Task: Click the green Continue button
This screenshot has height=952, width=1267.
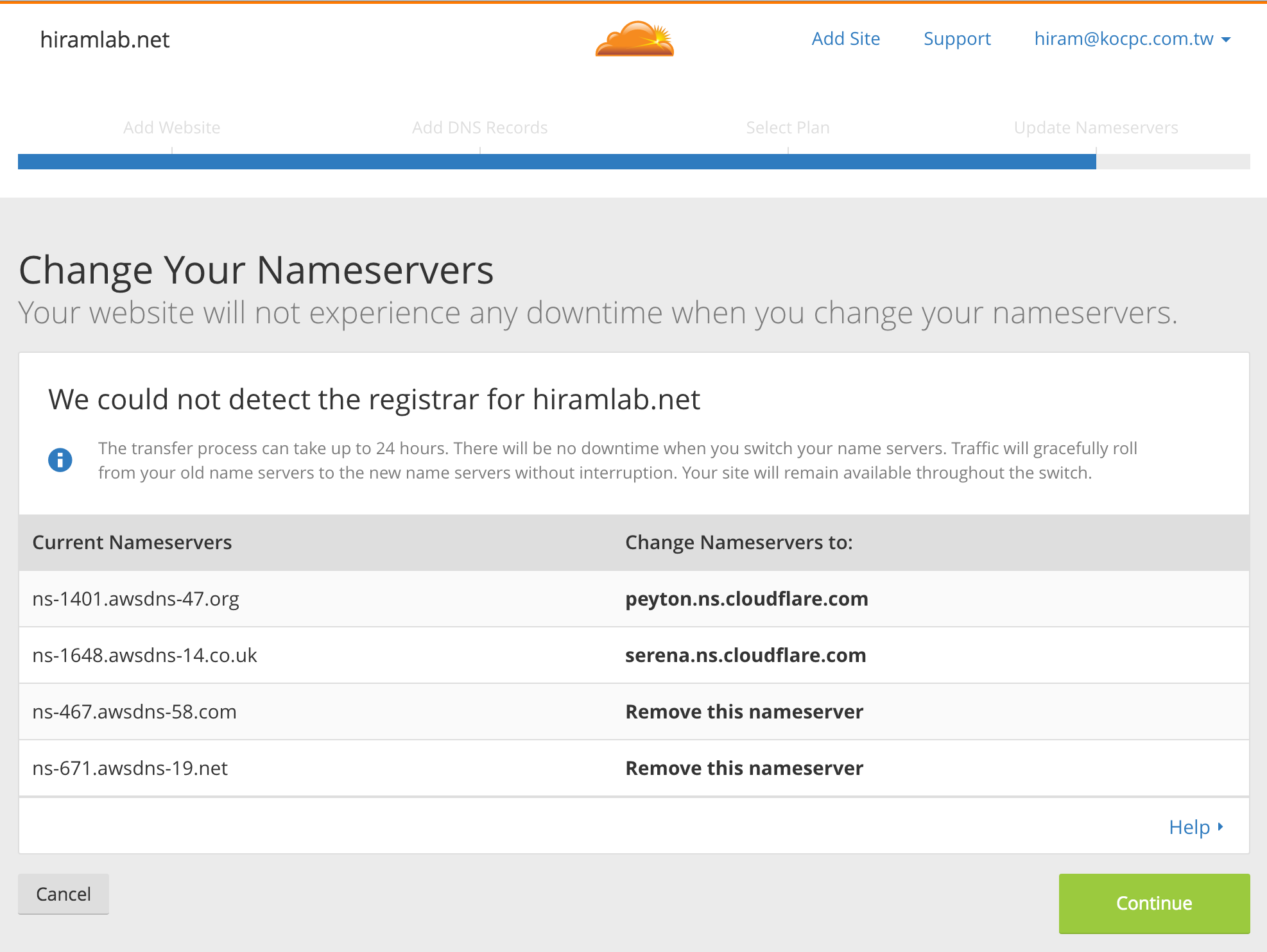Action: (1154, 903)
